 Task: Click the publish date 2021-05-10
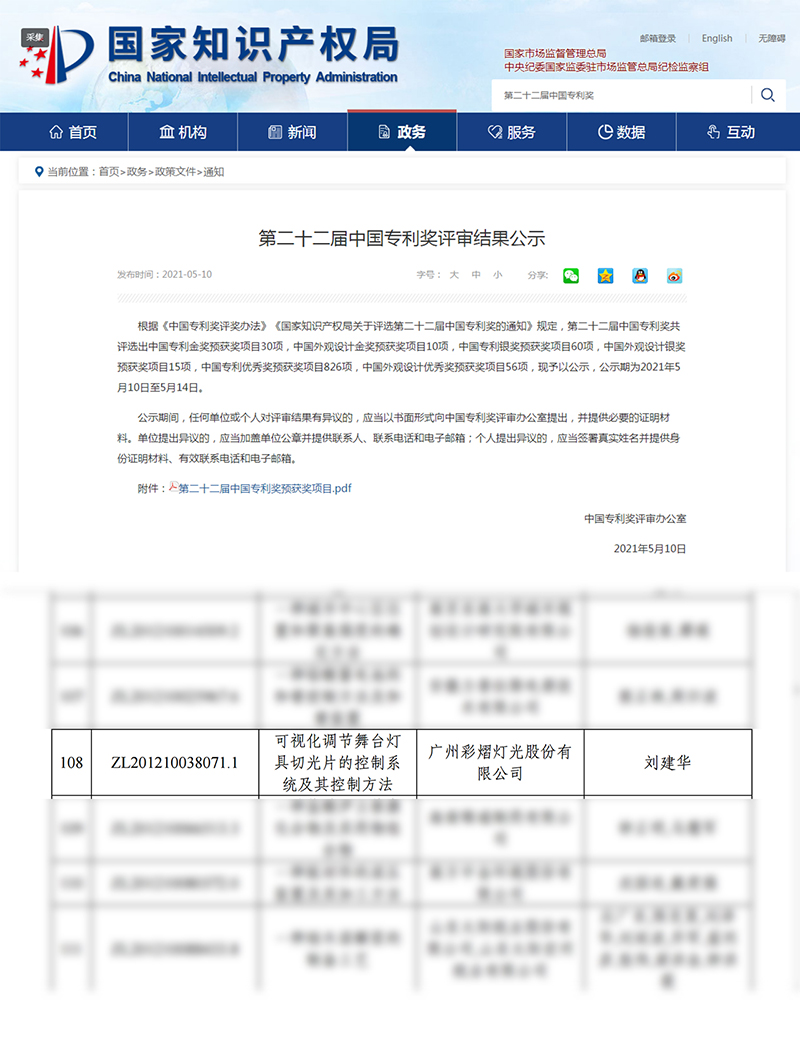pos(187,274)
